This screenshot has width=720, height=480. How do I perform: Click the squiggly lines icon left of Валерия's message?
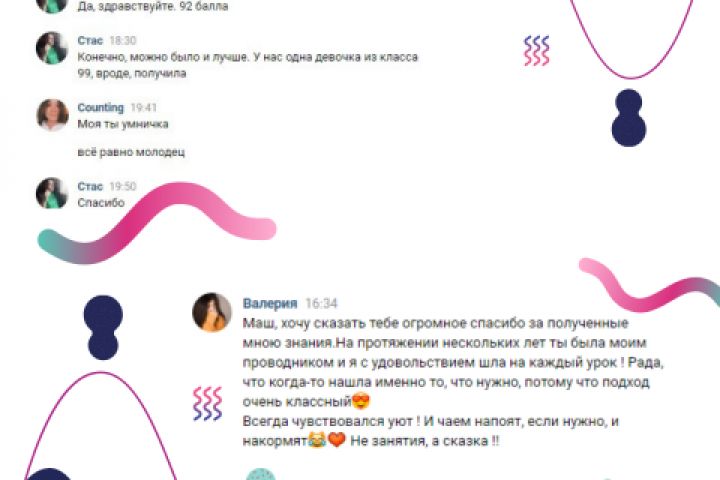tap(208, 404)
